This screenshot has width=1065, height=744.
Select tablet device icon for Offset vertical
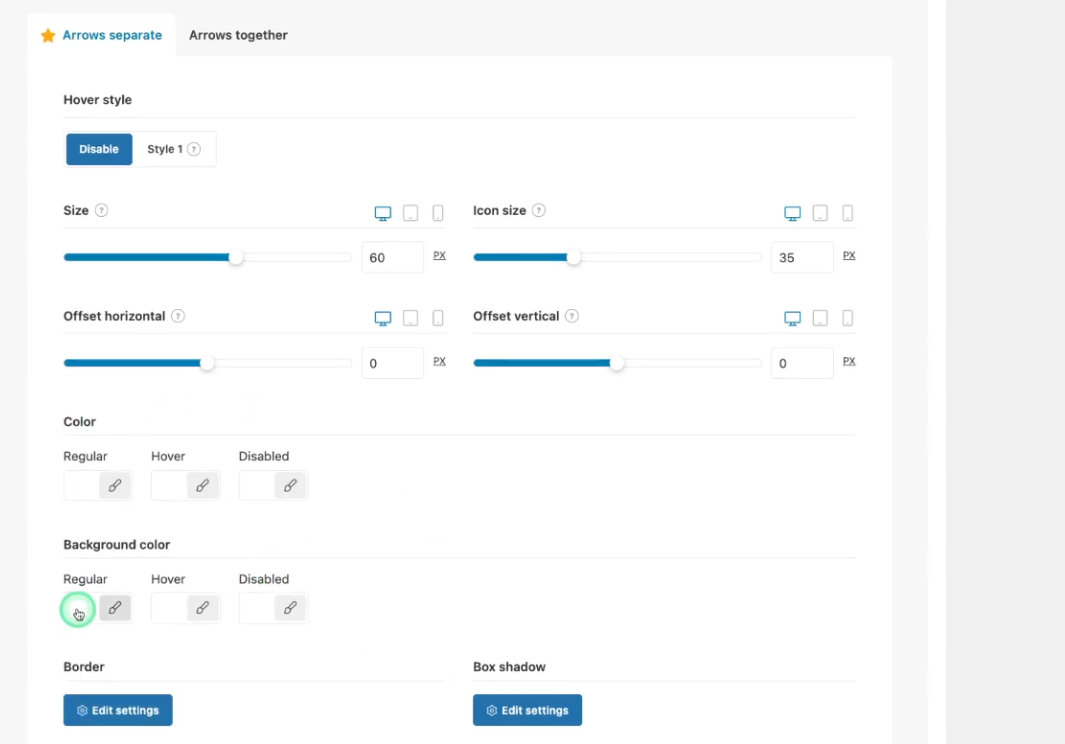pyautogui.click(x=820, y=318)
